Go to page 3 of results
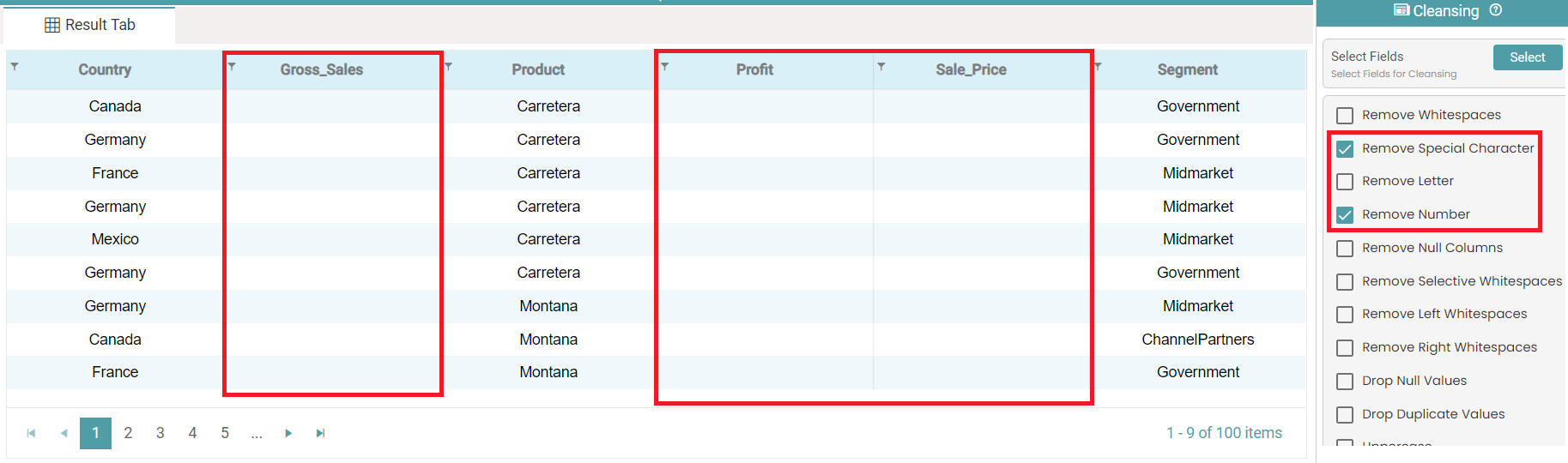The width and height of the screenshot is (1568, 463). click(x=160, y=434)
